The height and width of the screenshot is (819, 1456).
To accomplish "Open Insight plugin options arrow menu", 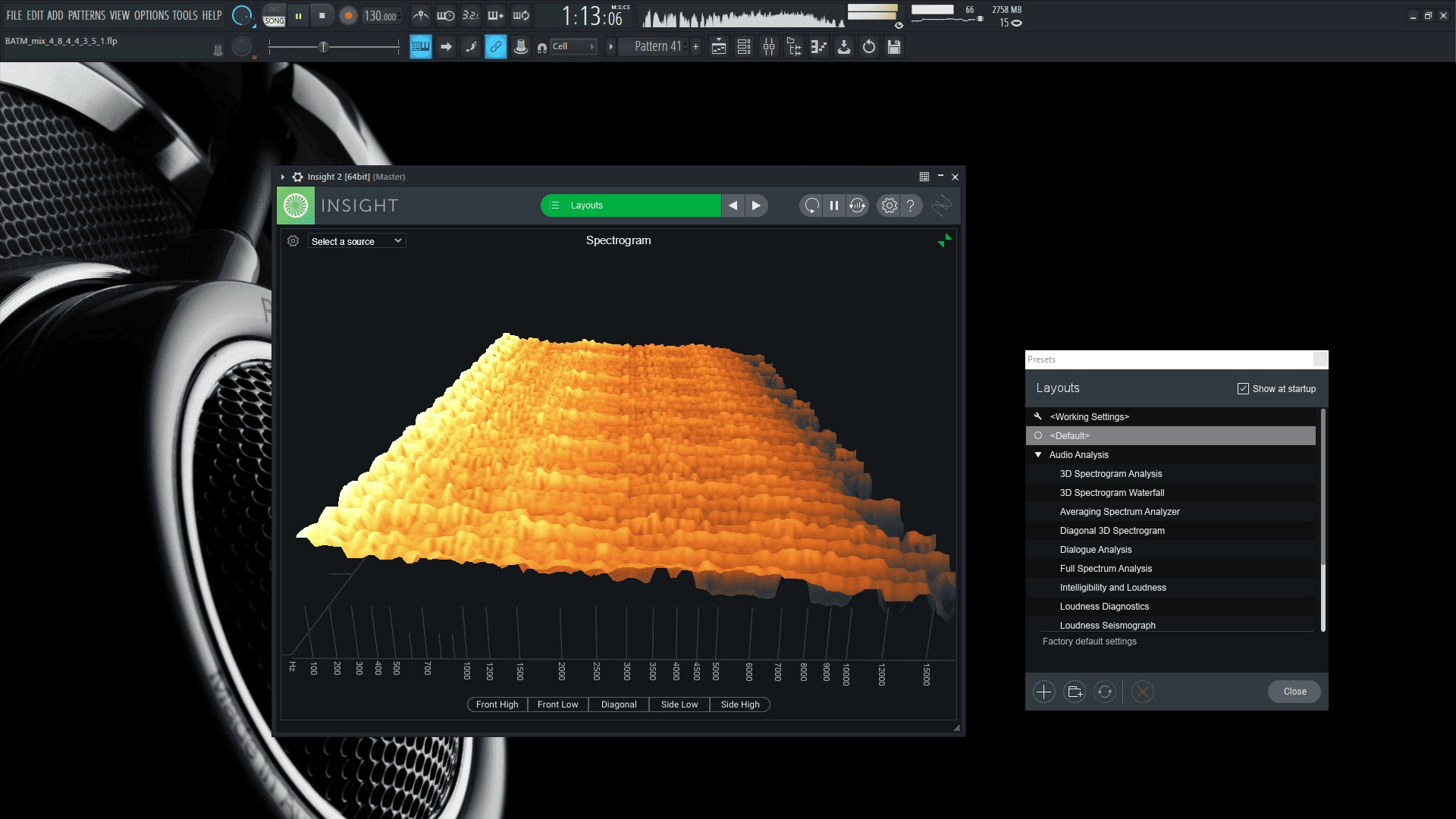I will (x=283, y=177).
